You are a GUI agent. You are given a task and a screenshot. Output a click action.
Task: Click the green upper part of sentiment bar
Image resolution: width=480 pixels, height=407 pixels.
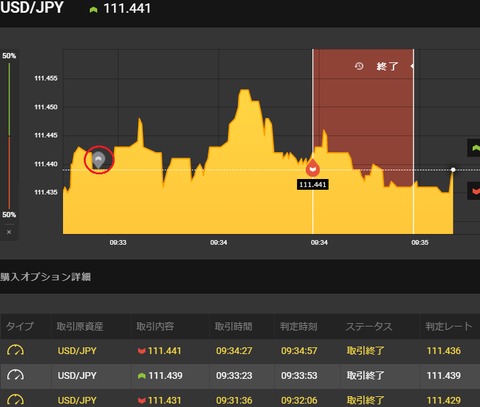point(9,99)
